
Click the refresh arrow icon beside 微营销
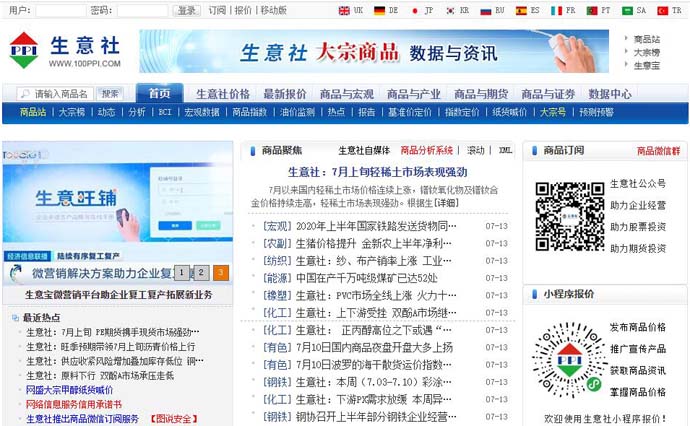(x=16, y=273)
